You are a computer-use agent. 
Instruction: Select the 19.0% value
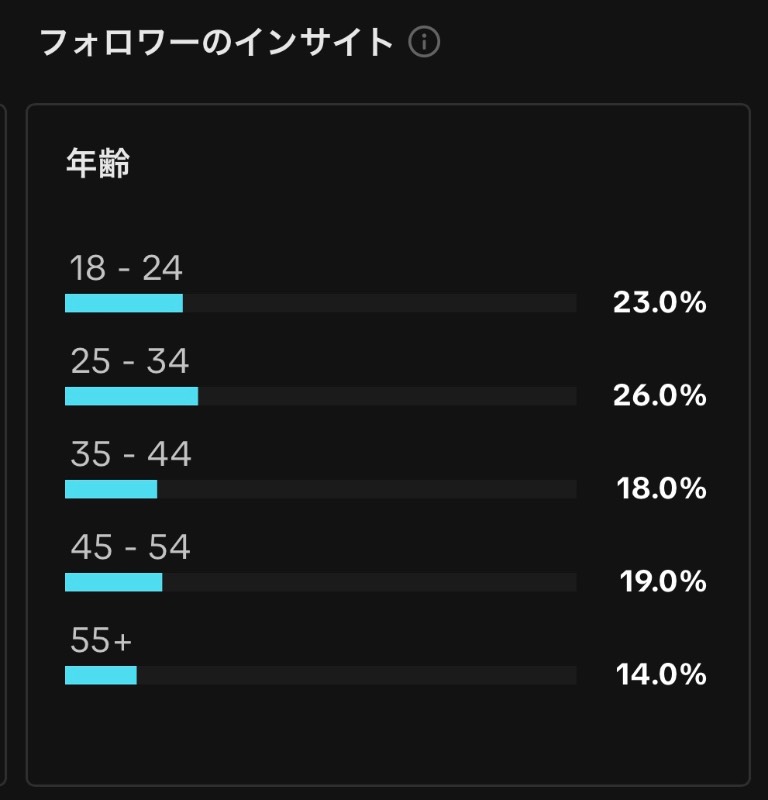coord(663,581)
